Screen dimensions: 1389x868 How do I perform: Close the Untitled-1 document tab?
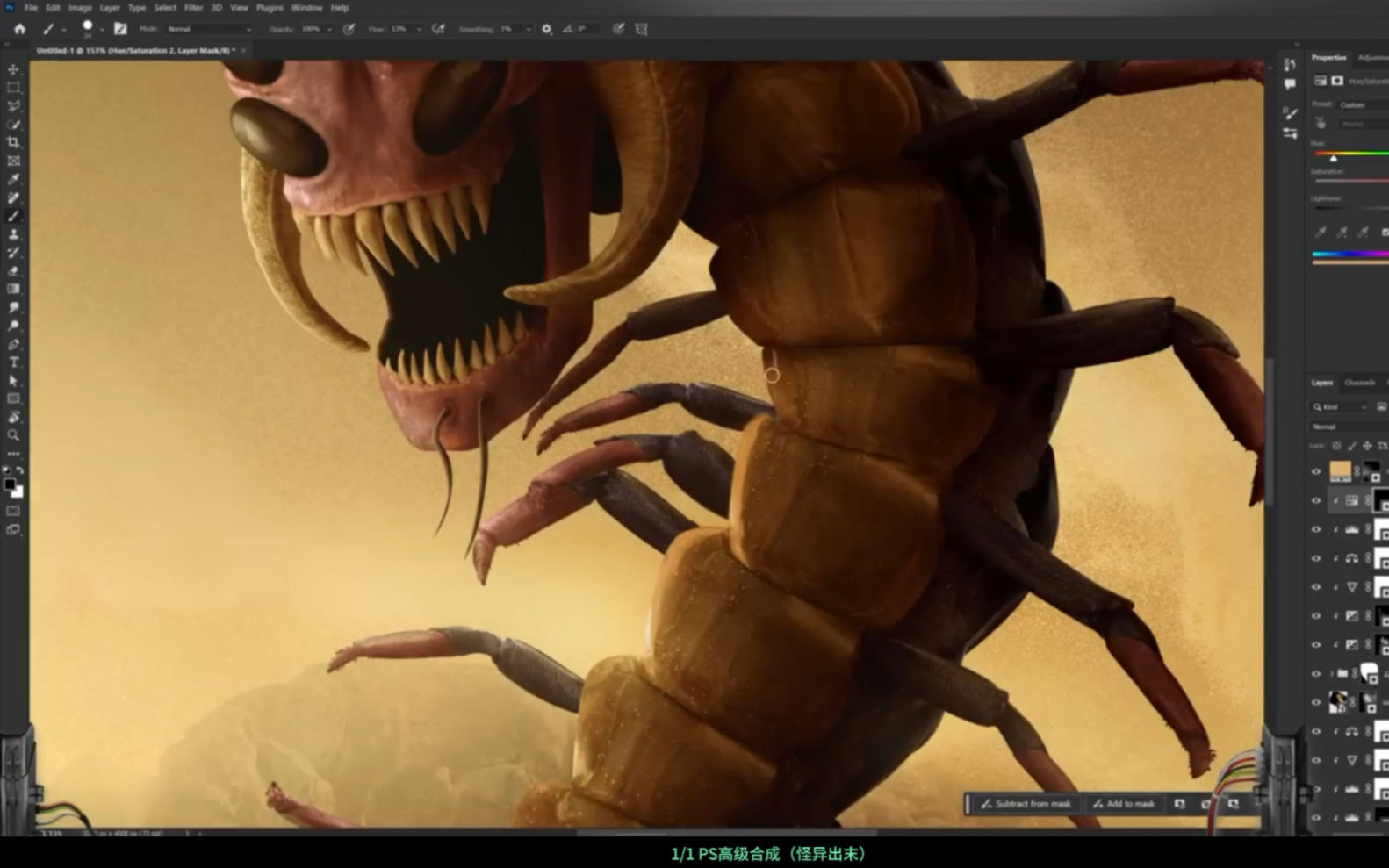pyautogui.click(x=243, y=51)
